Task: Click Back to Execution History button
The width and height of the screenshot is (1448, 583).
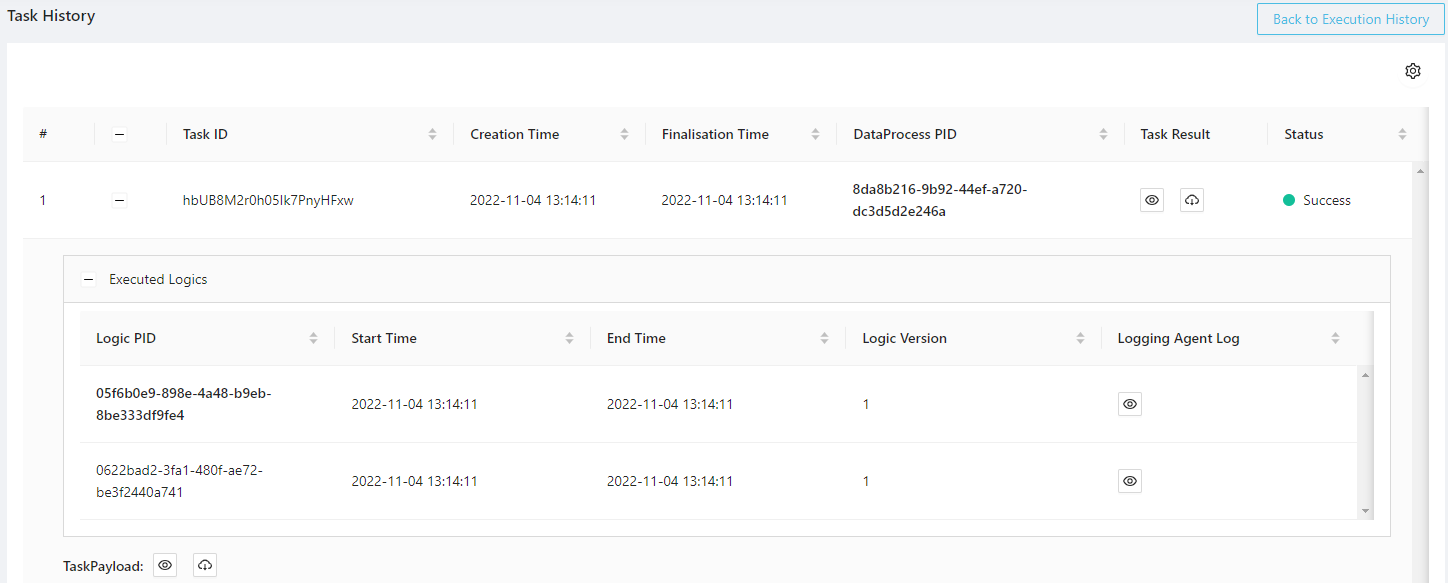Action: pos(1350,19)
